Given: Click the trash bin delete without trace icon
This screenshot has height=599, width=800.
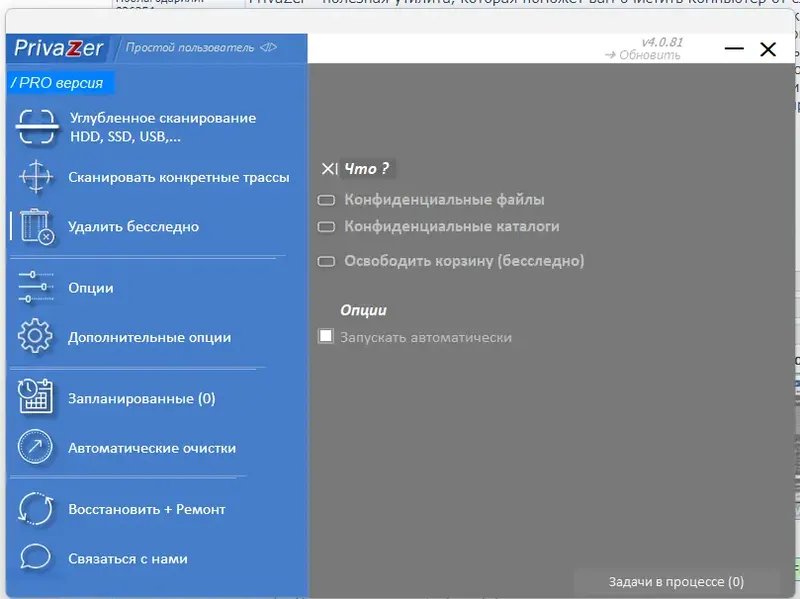Looking at the screenshot, I should pyautogui.click(x=36, y=226).
